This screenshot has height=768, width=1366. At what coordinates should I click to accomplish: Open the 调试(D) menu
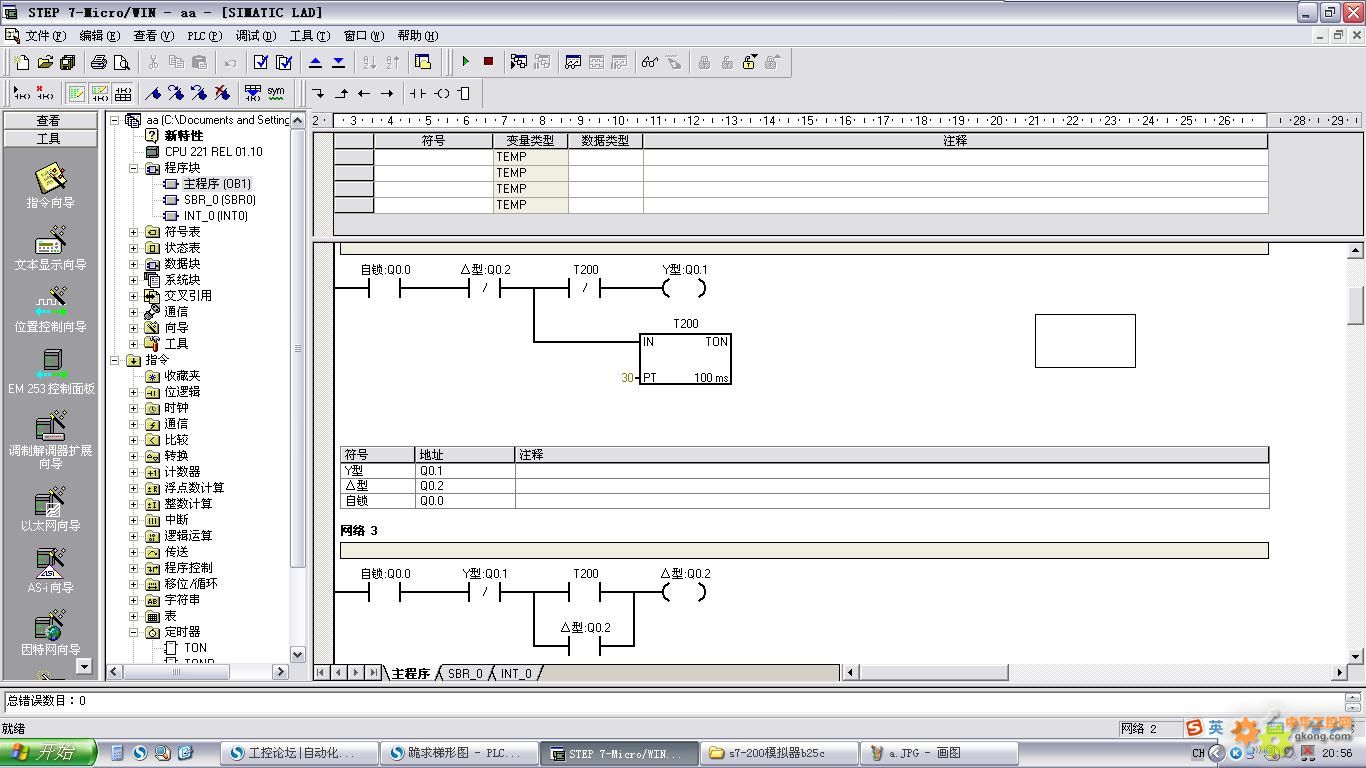pyautogui.click(x=255, y=35)
